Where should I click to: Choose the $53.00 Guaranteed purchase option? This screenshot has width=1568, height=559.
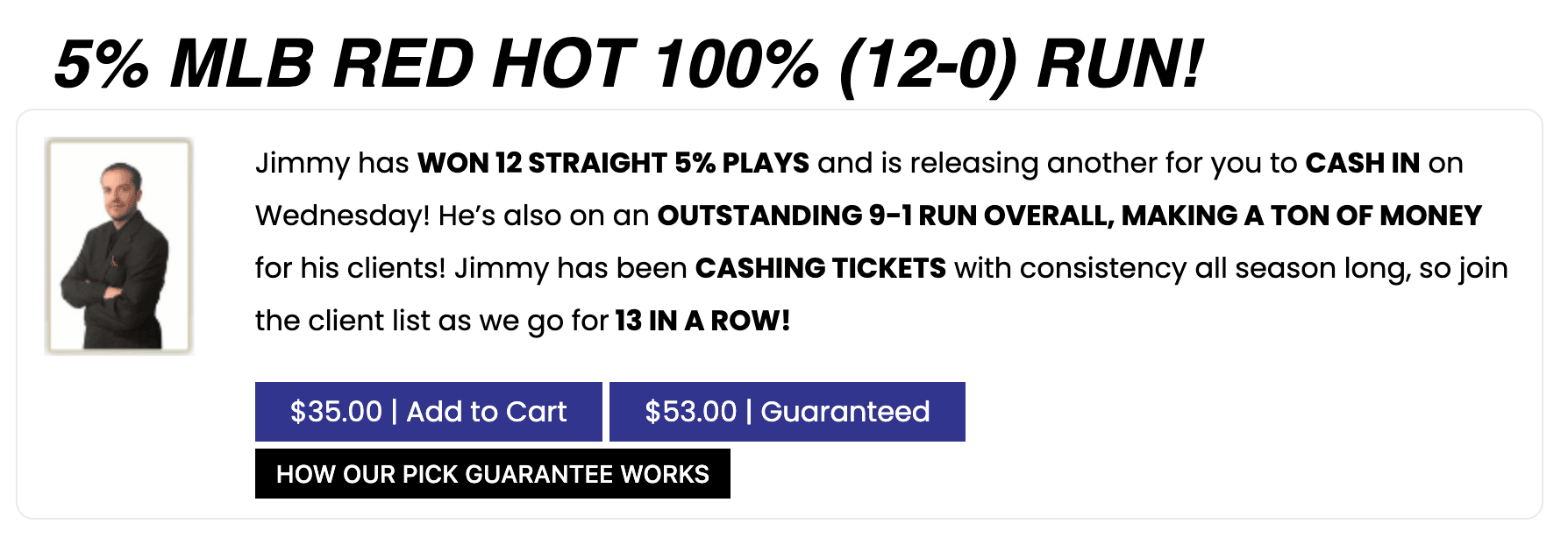tap(788, 412)
